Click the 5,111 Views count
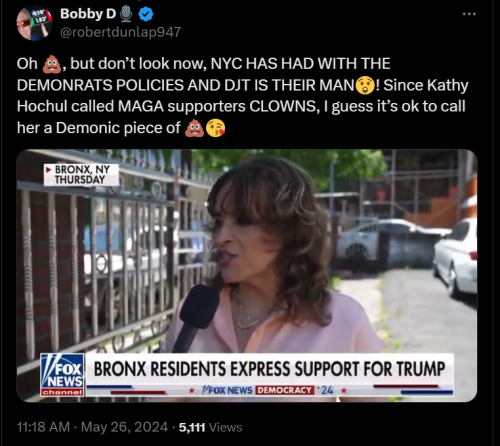The height and width of the screenshot is (446, 500). click(210, 427)
